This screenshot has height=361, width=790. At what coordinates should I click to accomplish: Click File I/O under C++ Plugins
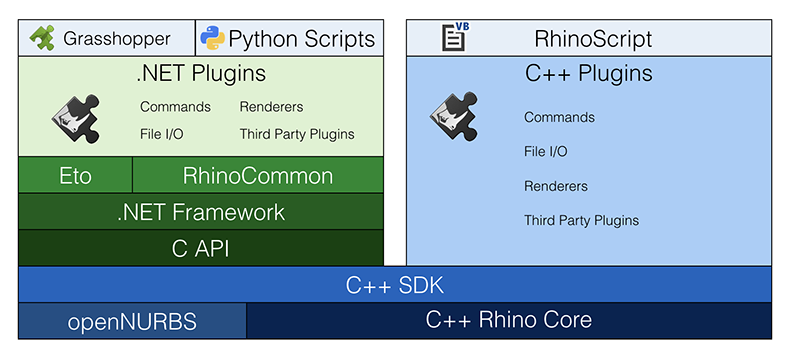pyautogui.click(x=546, y=152)
